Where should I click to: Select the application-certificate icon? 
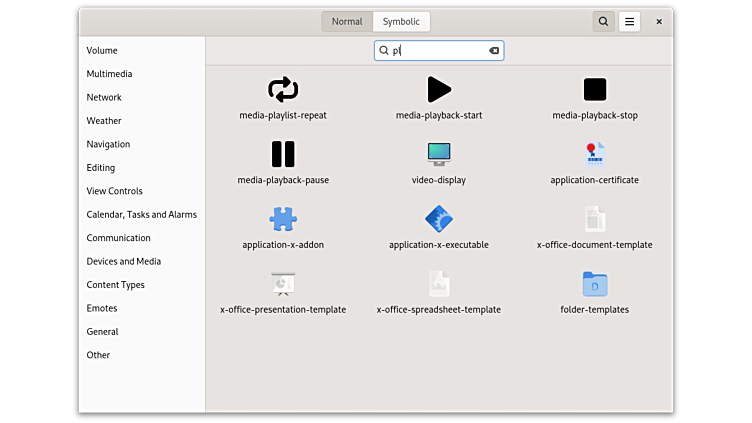(595, 154)
